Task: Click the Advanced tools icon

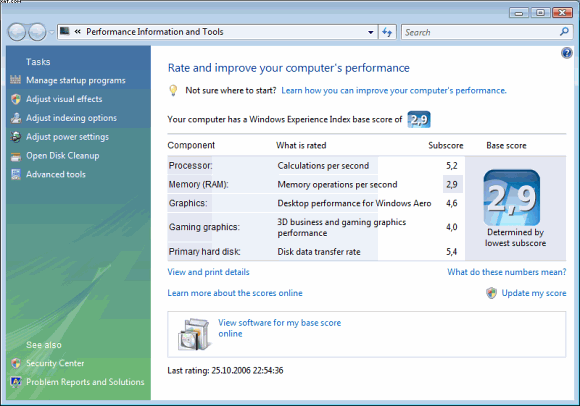Action: (x=16, y=174)
